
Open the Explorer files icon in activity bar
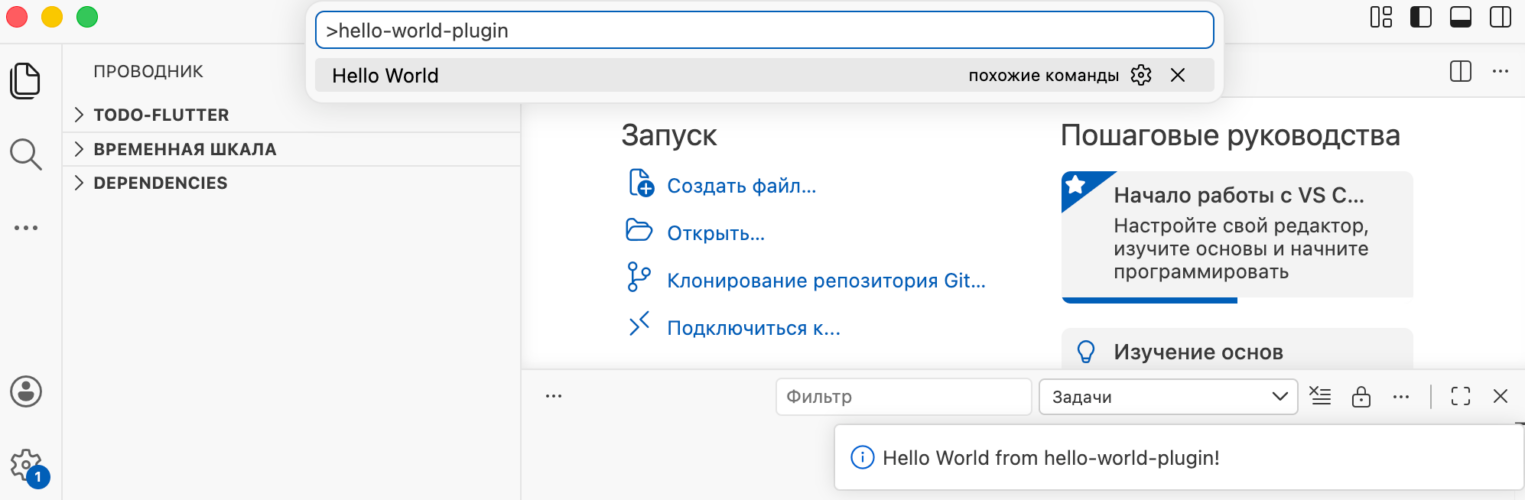click(26, 80)
